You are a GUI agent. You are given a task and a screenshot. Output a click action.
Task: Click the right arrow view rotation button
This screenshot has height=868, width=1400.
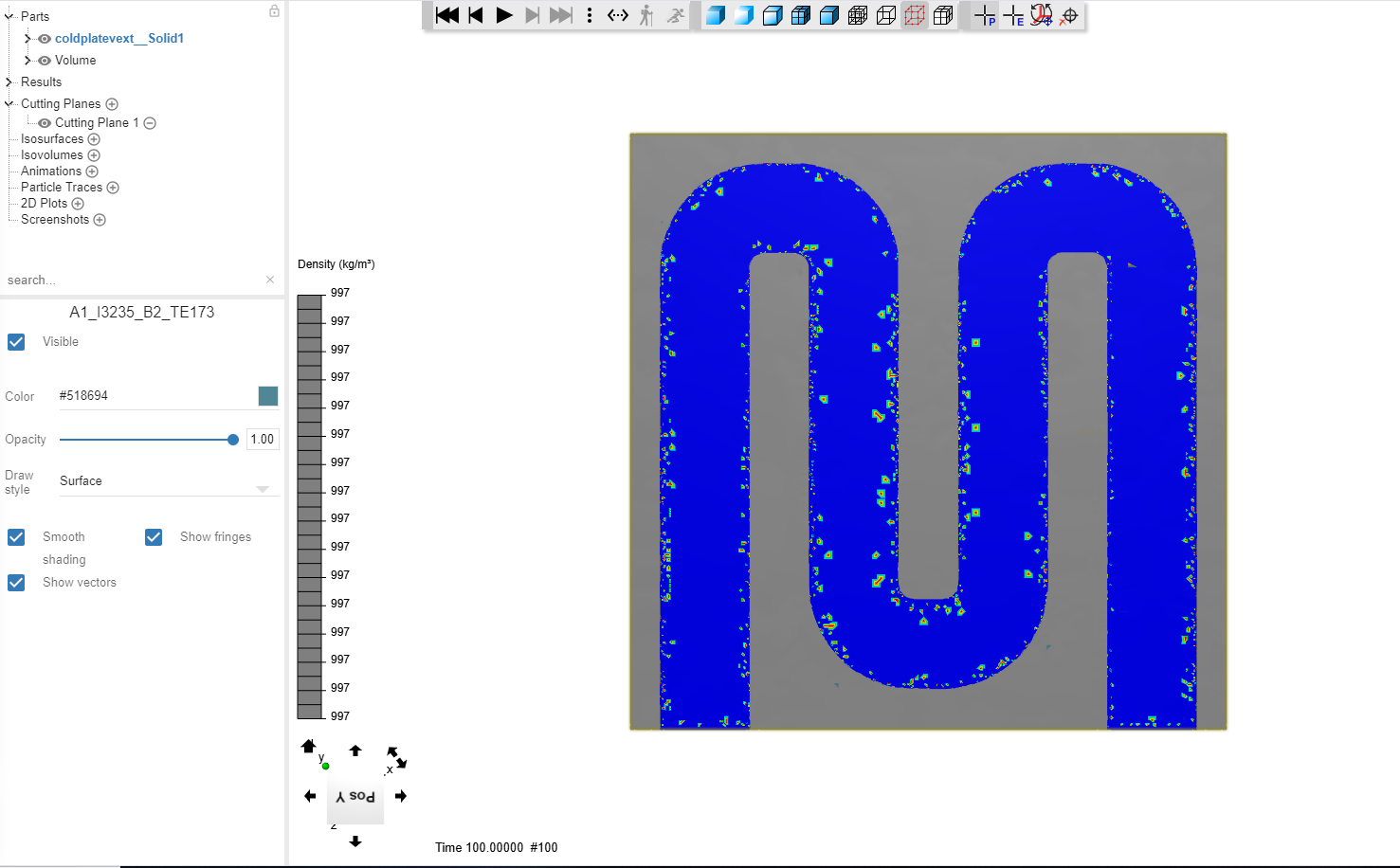(401, 796)
